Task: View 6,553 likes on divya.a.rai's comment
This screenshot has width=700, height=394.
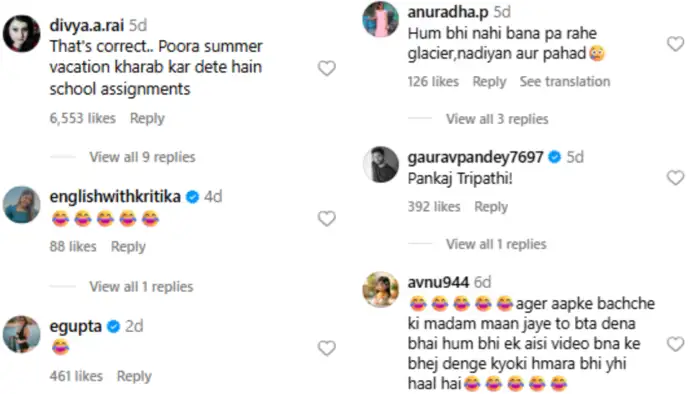Action: click(83, 118)
